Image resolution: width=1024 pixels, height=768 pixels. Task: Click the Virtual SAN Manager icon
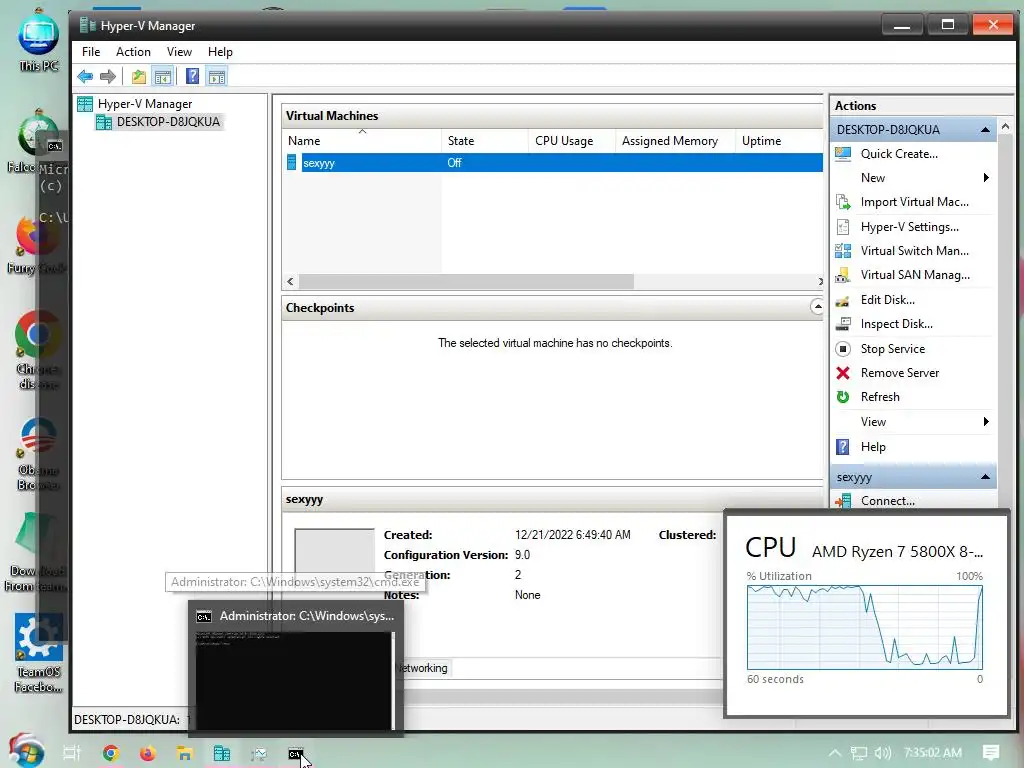point(843,275)
